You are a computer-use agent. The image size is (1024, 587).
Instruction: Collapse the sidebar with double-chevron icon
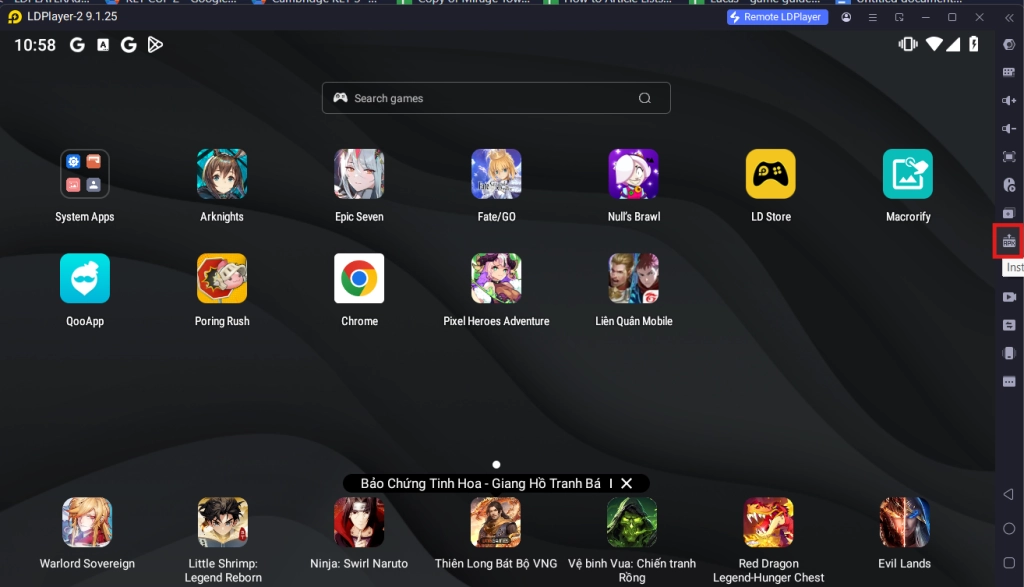[1009, 17]
